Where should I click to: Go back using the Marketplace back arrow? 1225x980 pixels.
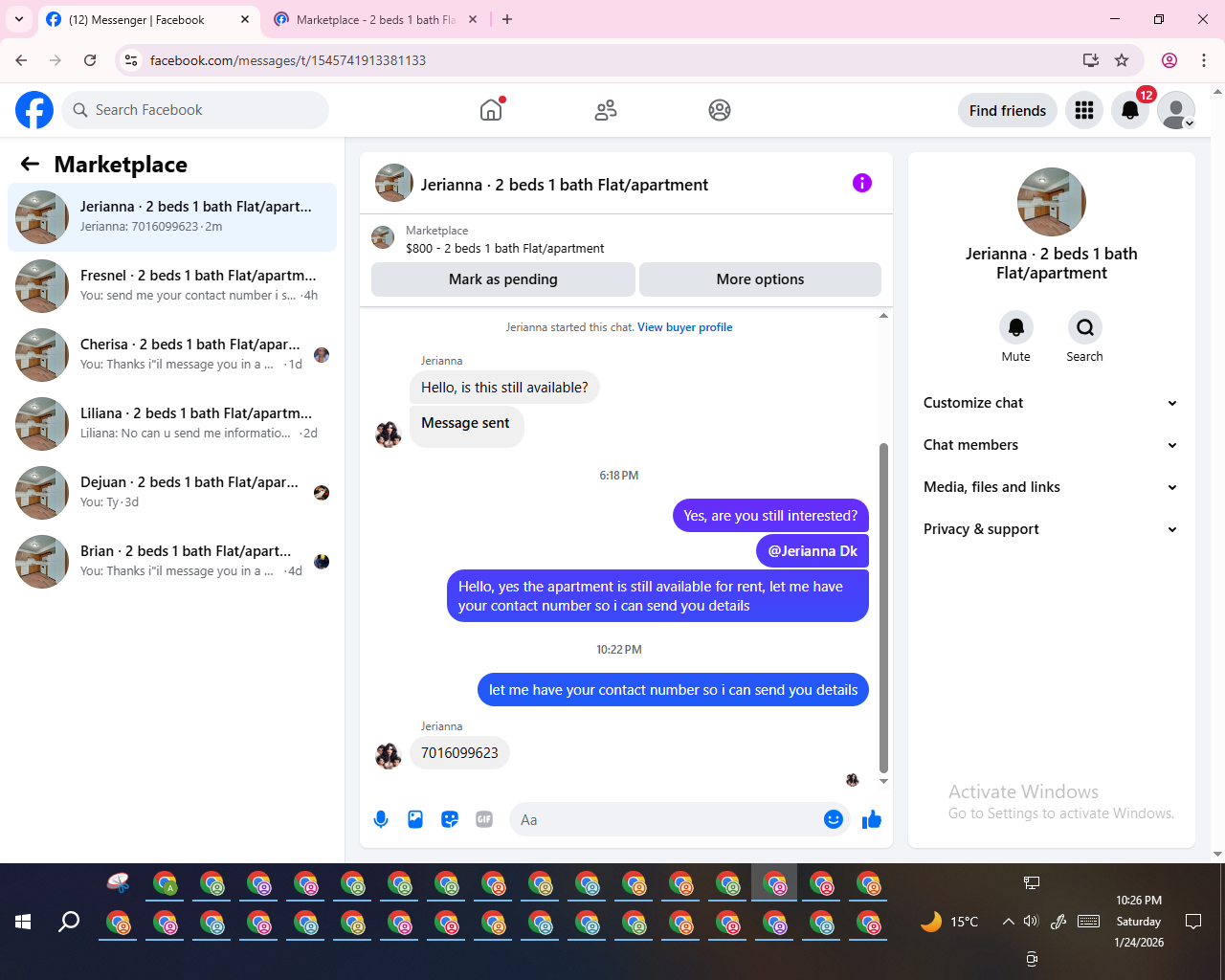pos(30,164)
